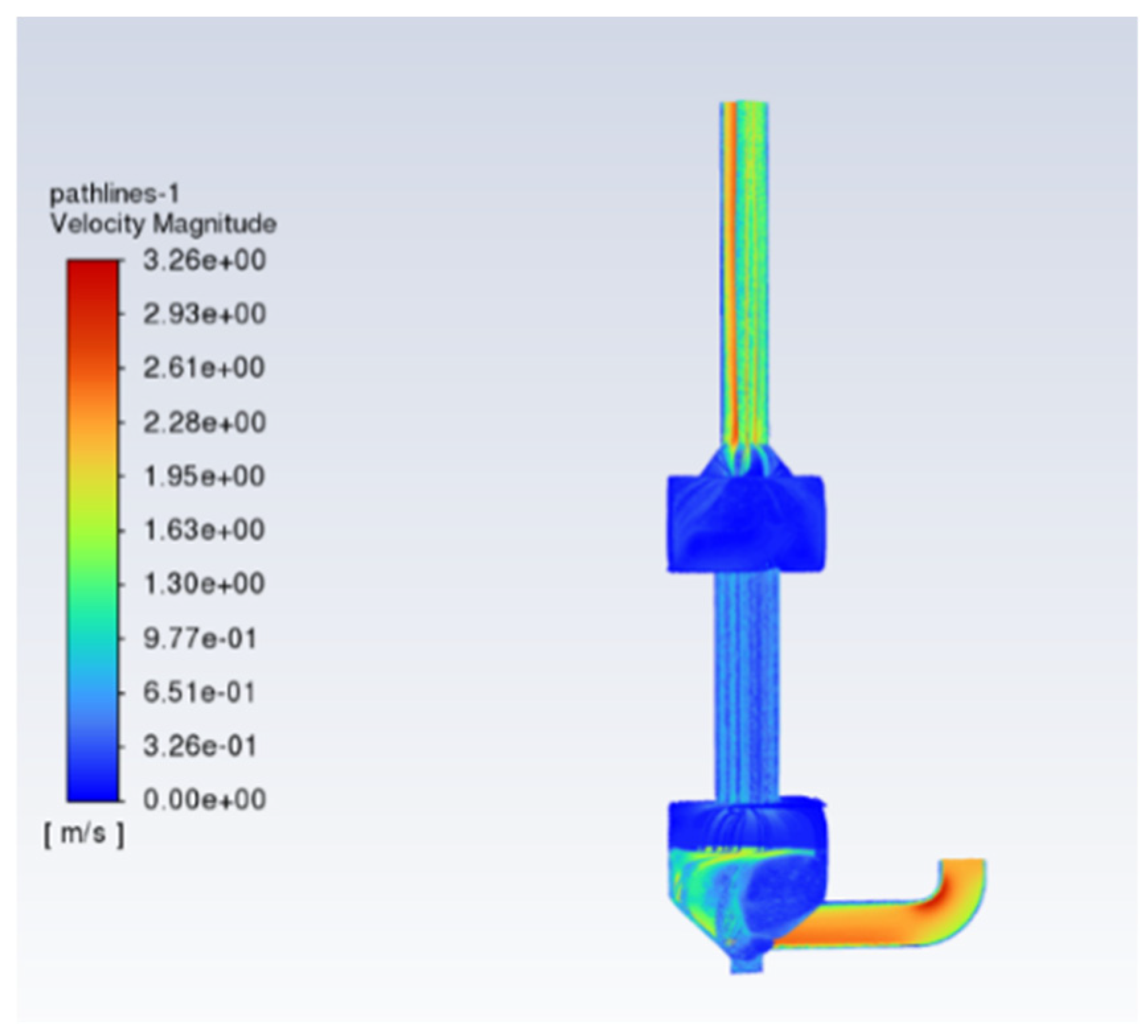1148x1036 pixels.
Task: Click the 2.61e+00 legend value
Action: [x=204, y=368]
